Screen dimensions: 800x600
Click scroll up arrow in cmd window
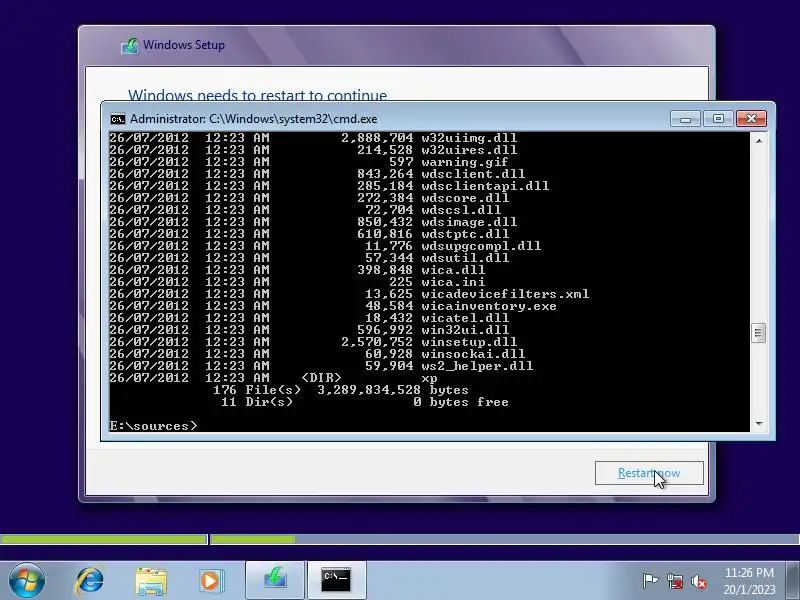759,140
